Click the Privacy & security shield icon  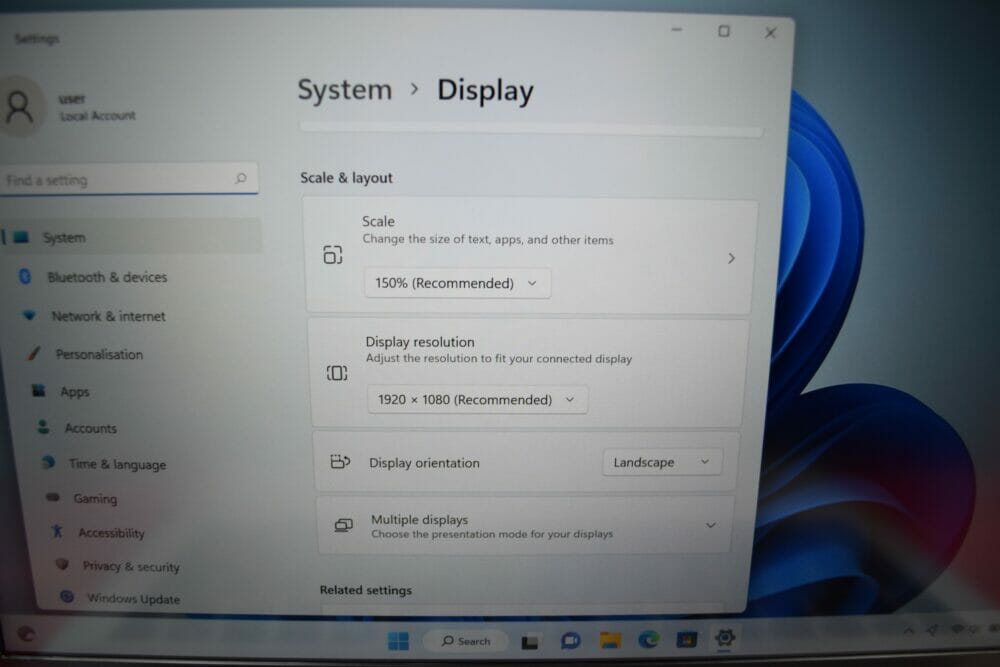[62, 564]
